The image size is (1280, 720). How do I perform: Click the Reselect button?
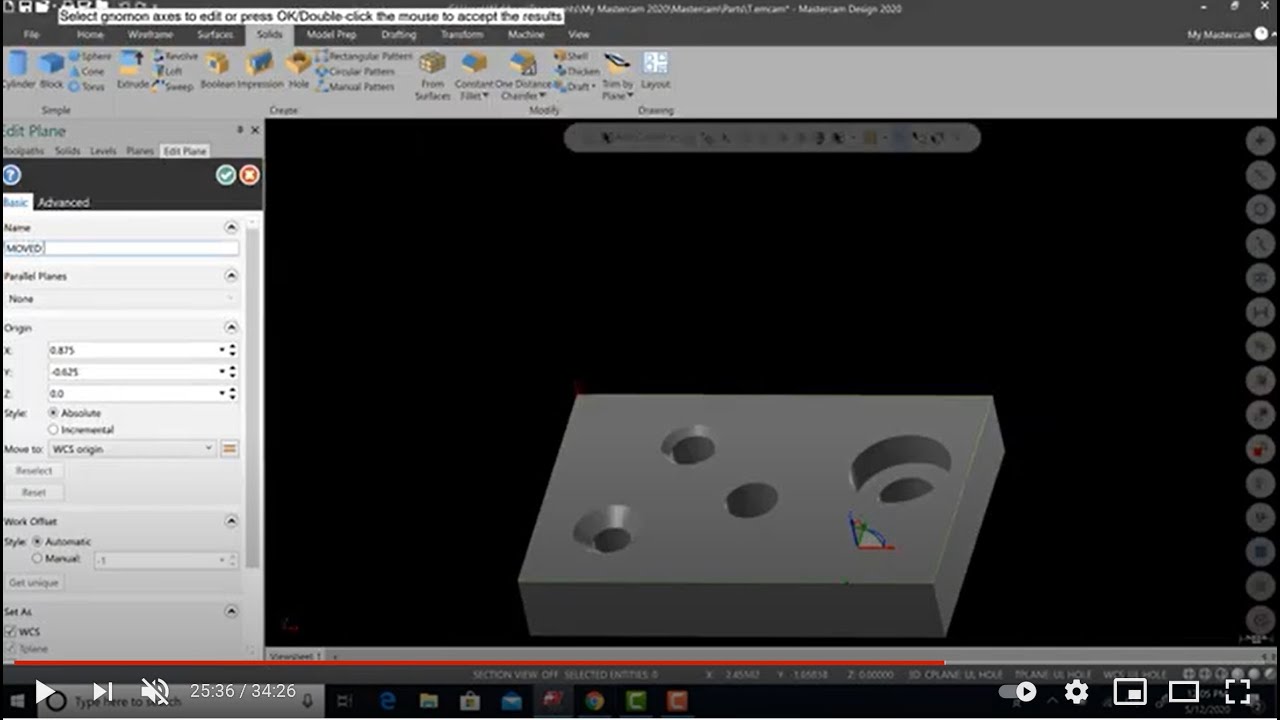coord(34,471)
